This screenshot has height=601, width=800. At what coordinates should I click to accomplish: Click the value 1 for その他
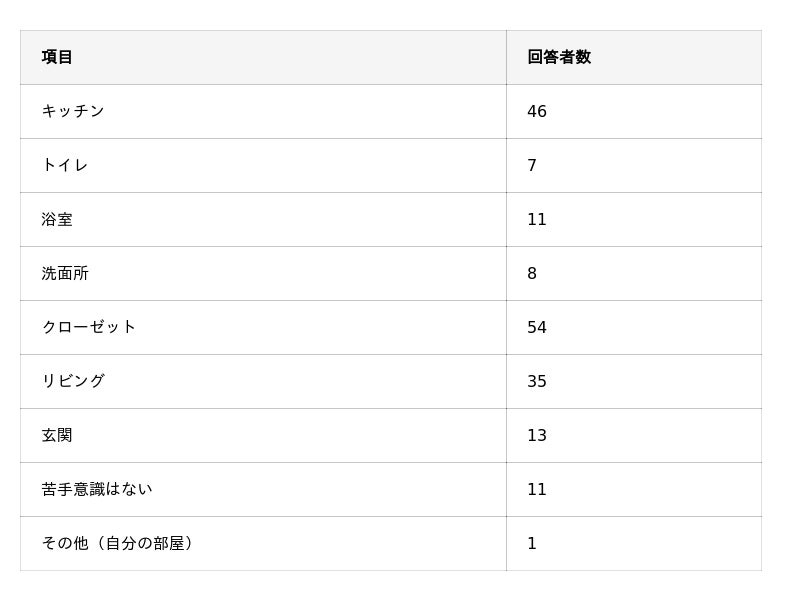click(x=532, y=543)
